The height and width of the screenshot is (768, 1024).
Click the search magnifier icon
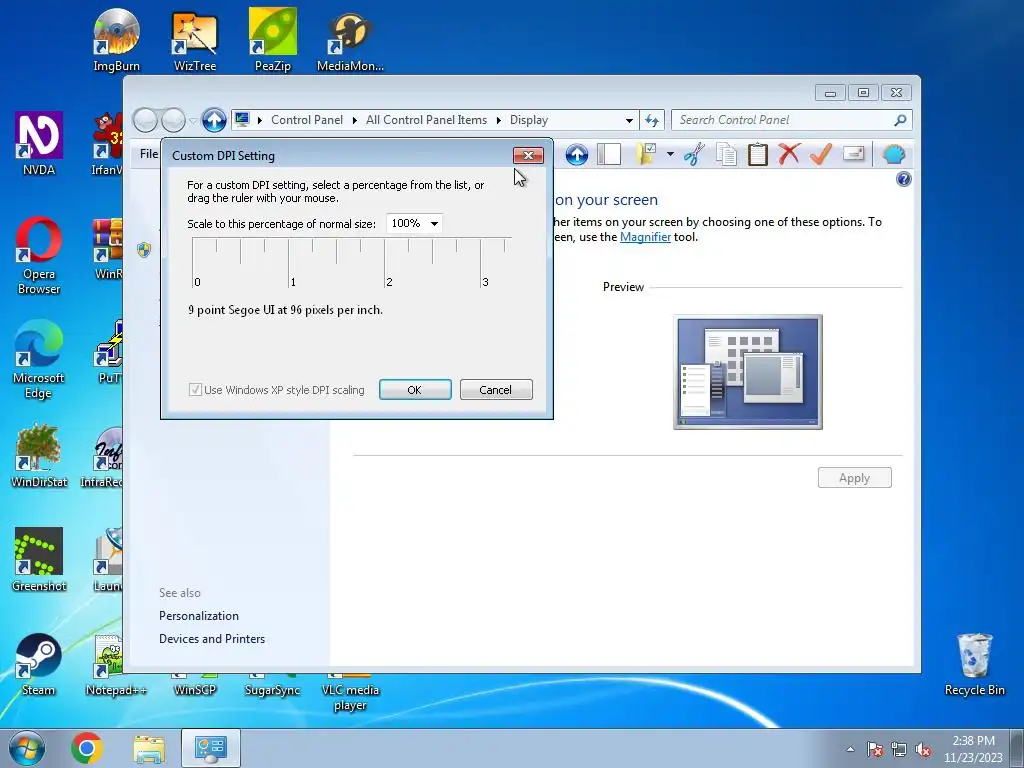pos(901,120)
